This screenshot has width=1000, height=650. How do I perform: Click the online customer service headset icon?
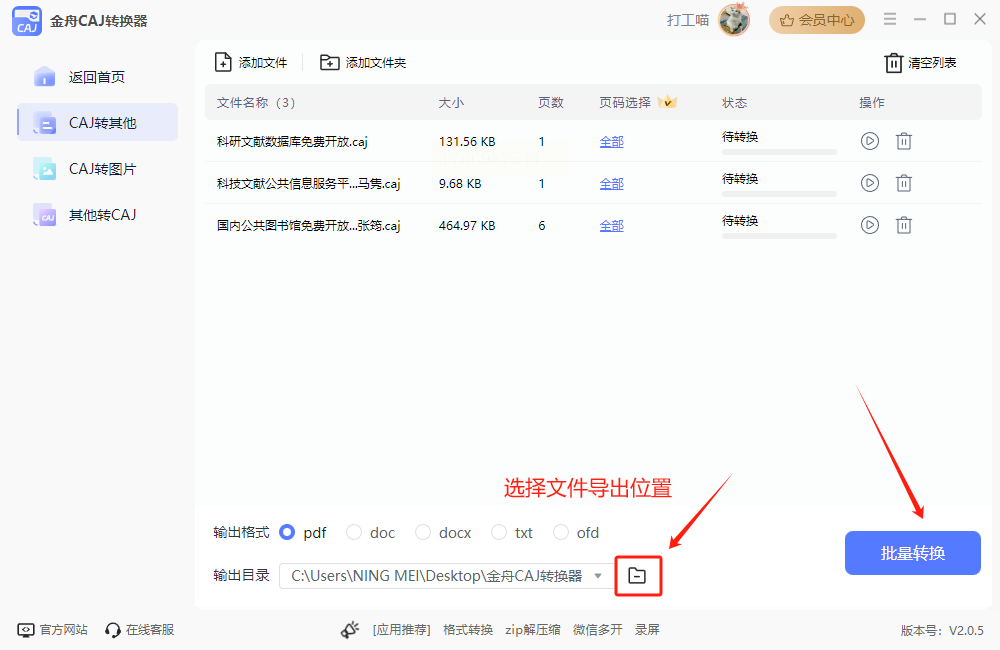pyautogui.click(x=113, y=630)
